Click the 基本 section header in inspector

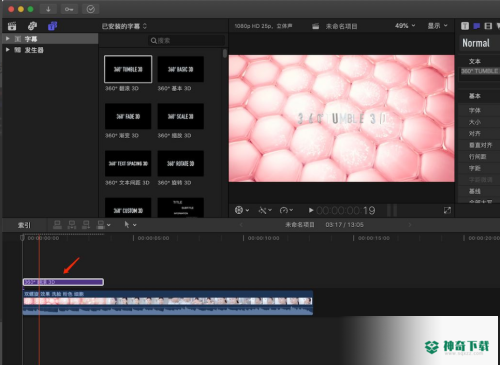pos(475,96)
